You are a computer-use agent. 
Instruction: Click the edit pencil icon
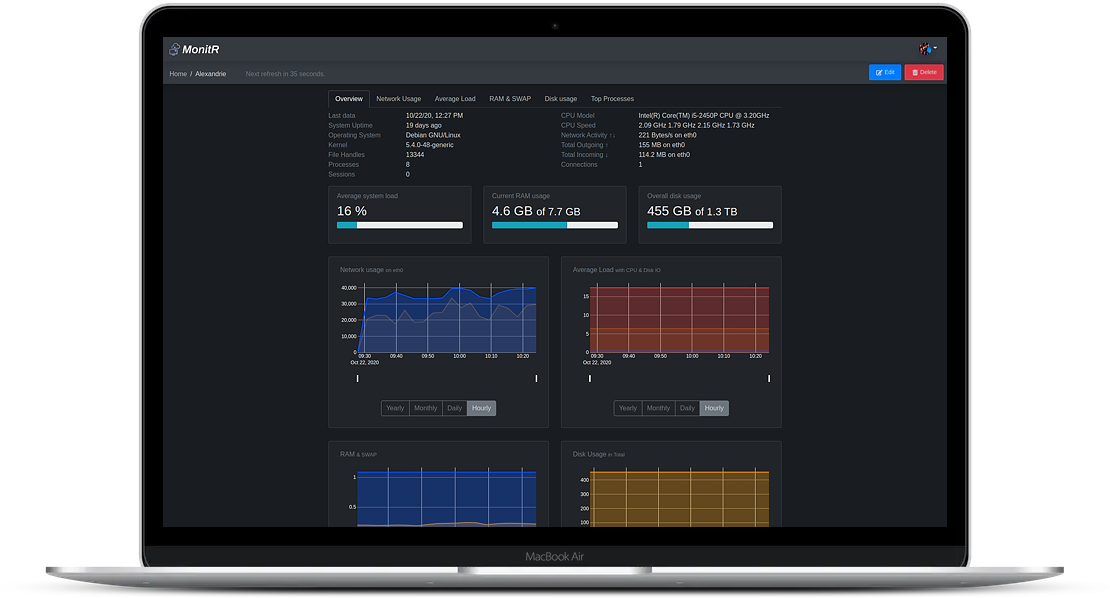pyautogui.click(x=877, y=72)
